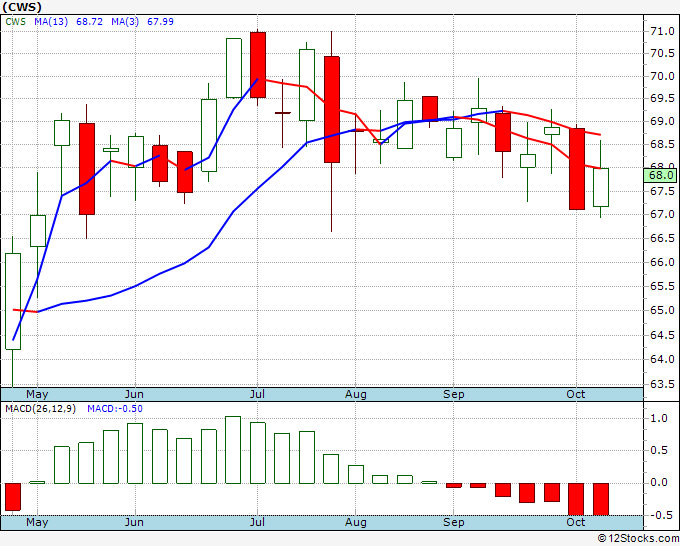680x546 pixels.
Task: Click the 66.5 price axis label
Action: pos(662,239)
